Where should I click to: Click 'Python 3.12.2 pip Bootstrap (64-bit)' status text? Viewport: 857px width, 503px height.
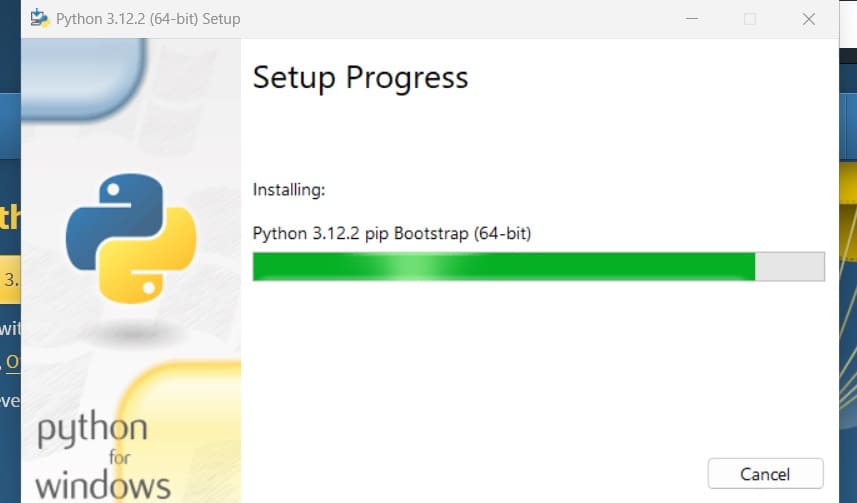[x=392, y=233]
